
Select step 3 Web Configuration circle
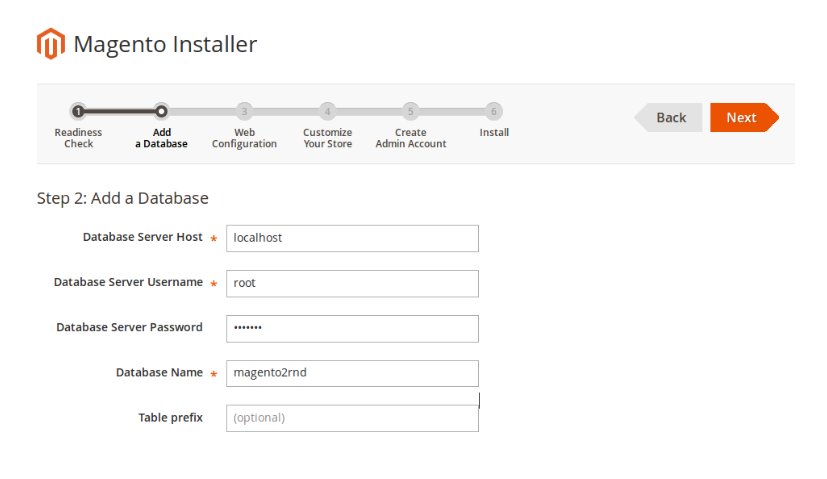tap(244, 111)
